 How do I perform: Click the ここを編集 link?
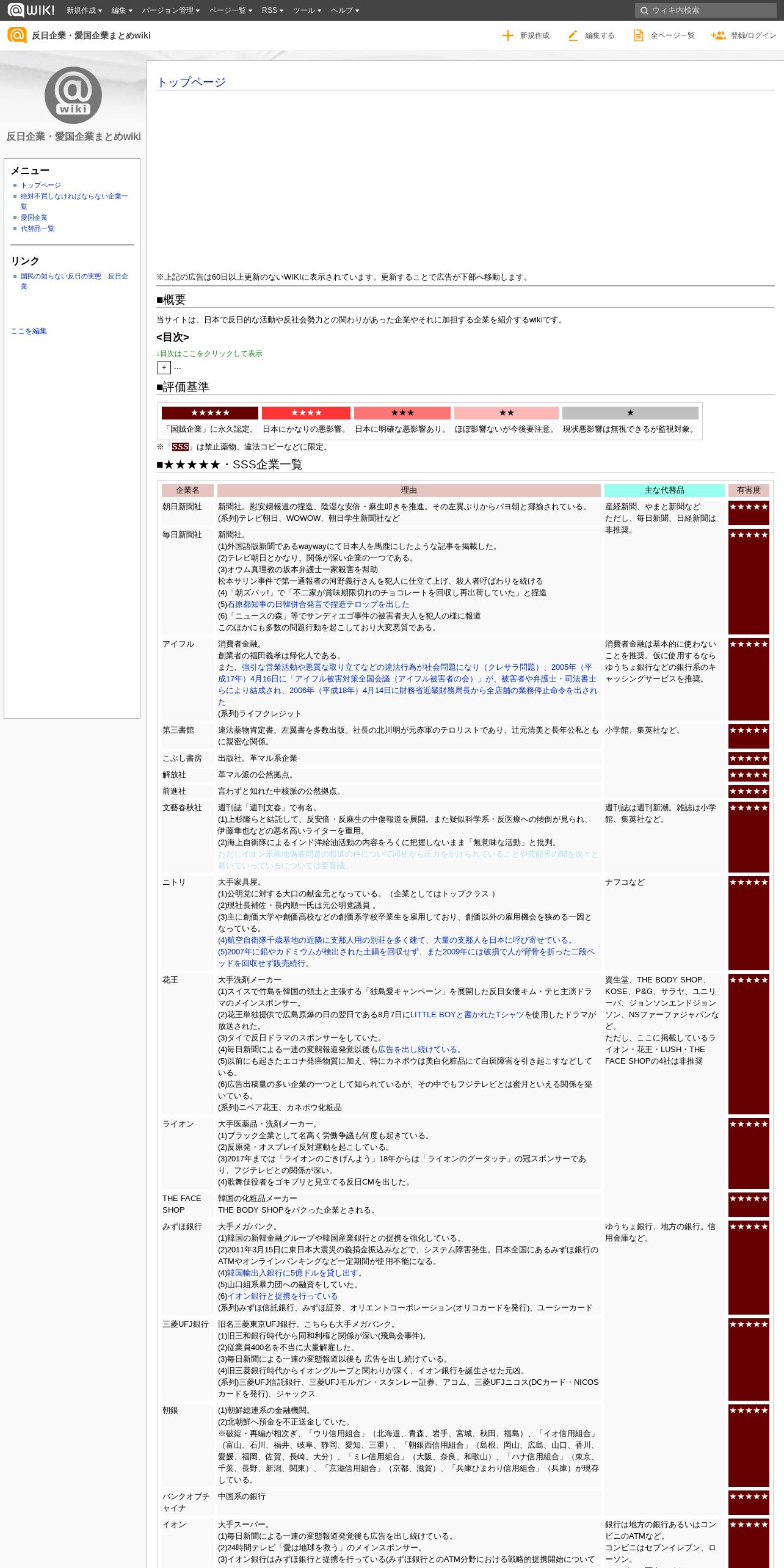pyautogui.click(x=29, y=331)
